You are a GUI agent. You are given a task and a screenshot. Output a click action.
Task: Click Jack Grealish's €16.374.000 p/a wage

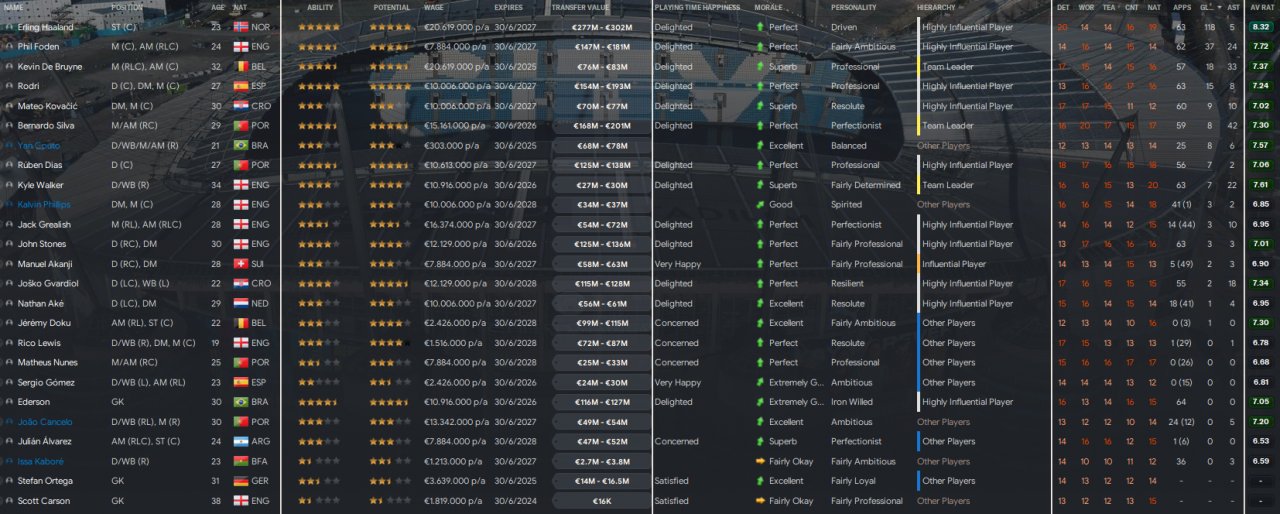456,225
